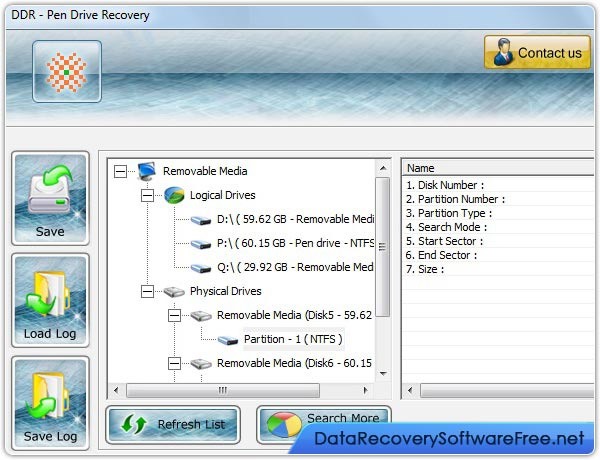This screenshot has width=600, height=460.
Task: Click the tree horizontal scroll right arrow
Action: (x=366, y=390)
